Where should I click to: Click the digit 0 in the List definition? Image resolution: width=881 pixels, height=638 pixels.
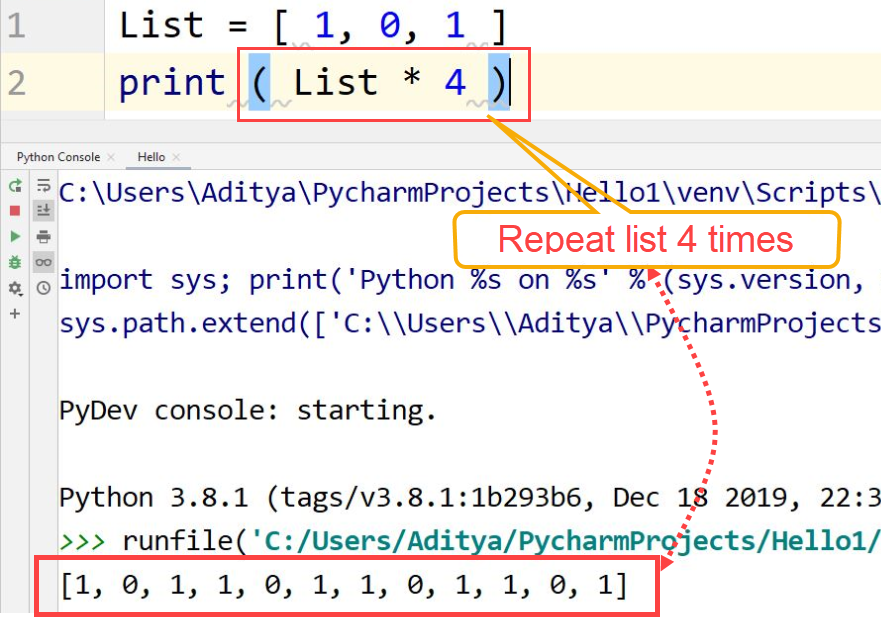pos(390,25)
